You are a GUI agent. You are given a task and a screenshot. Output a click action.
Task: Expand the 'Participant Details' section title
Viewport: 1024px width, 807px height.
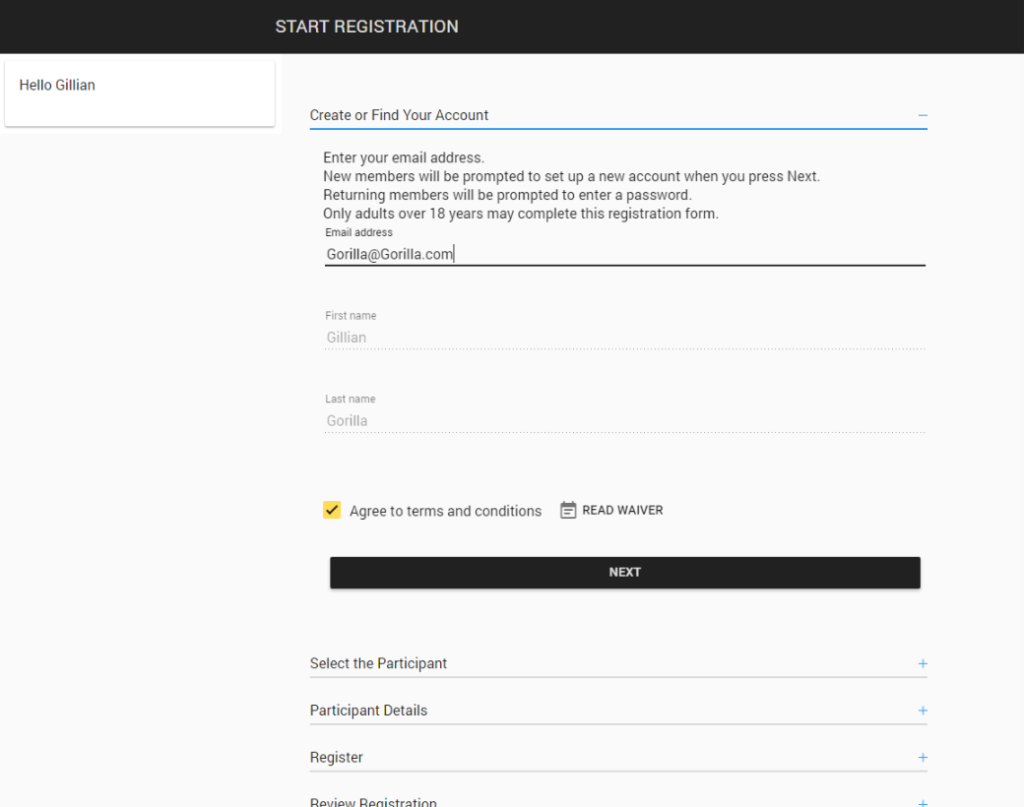pyautogui.click(x=368, y=711)
